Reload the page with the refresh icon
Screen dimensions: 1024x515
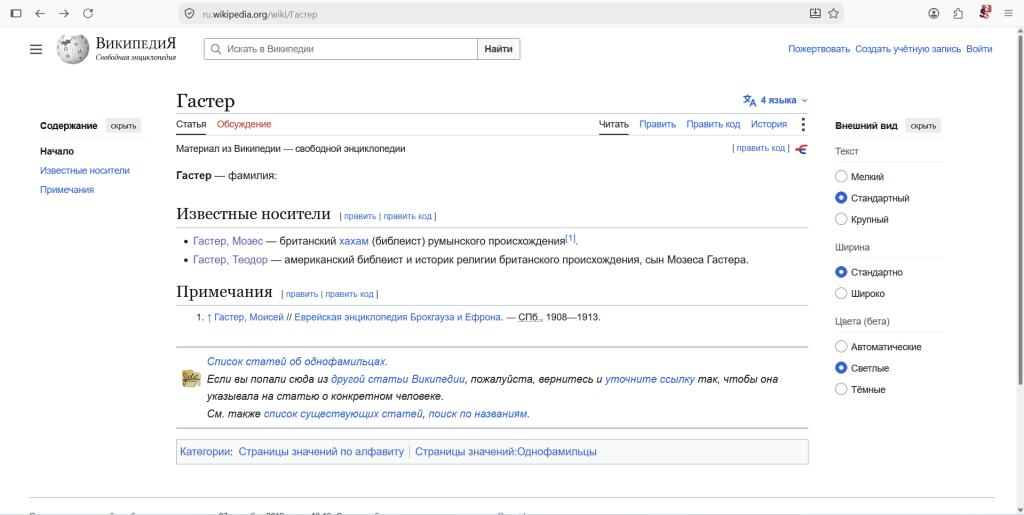pyautogui.click(x=88, y=13)
